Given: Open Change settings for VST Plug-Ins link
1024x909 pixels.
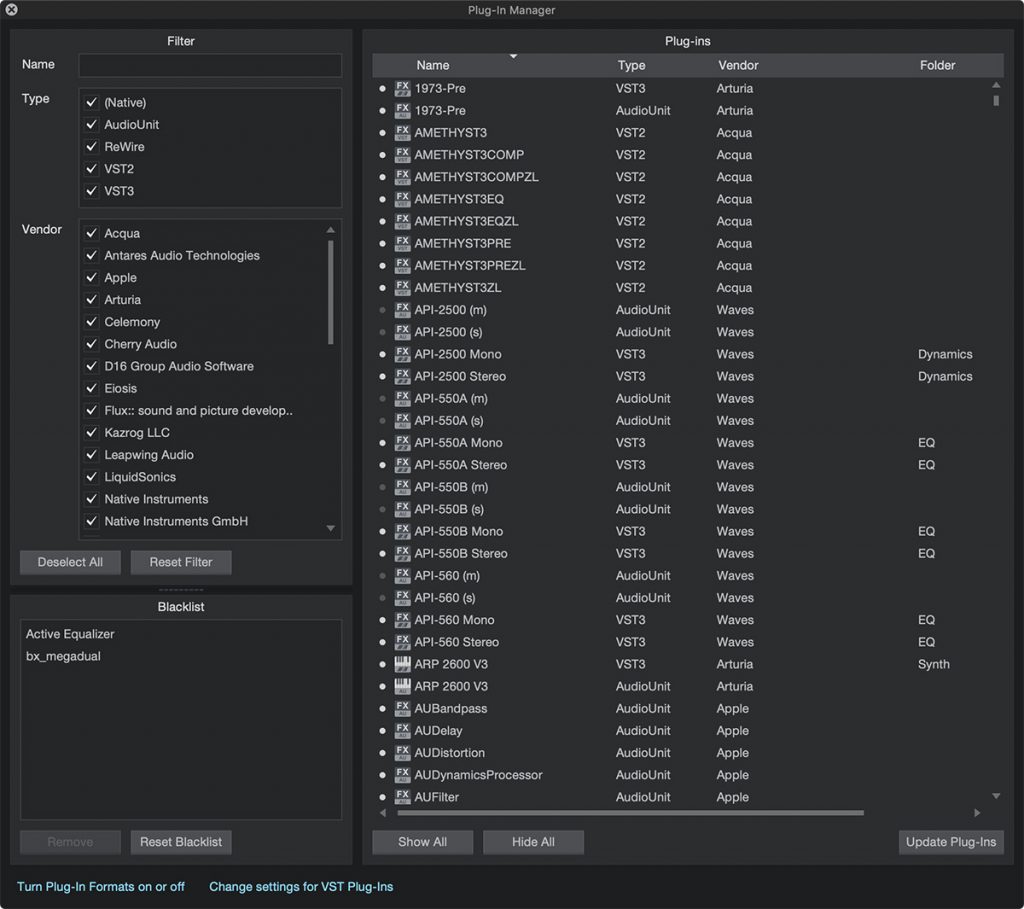Looking at the screenshot, I should 301,887.
